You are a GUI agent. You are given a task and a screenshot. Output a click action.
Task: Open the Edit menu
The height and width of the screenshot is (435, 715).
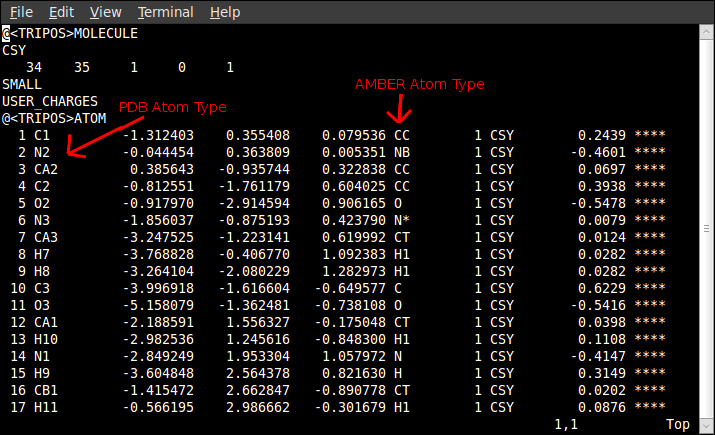click(61, 12)
